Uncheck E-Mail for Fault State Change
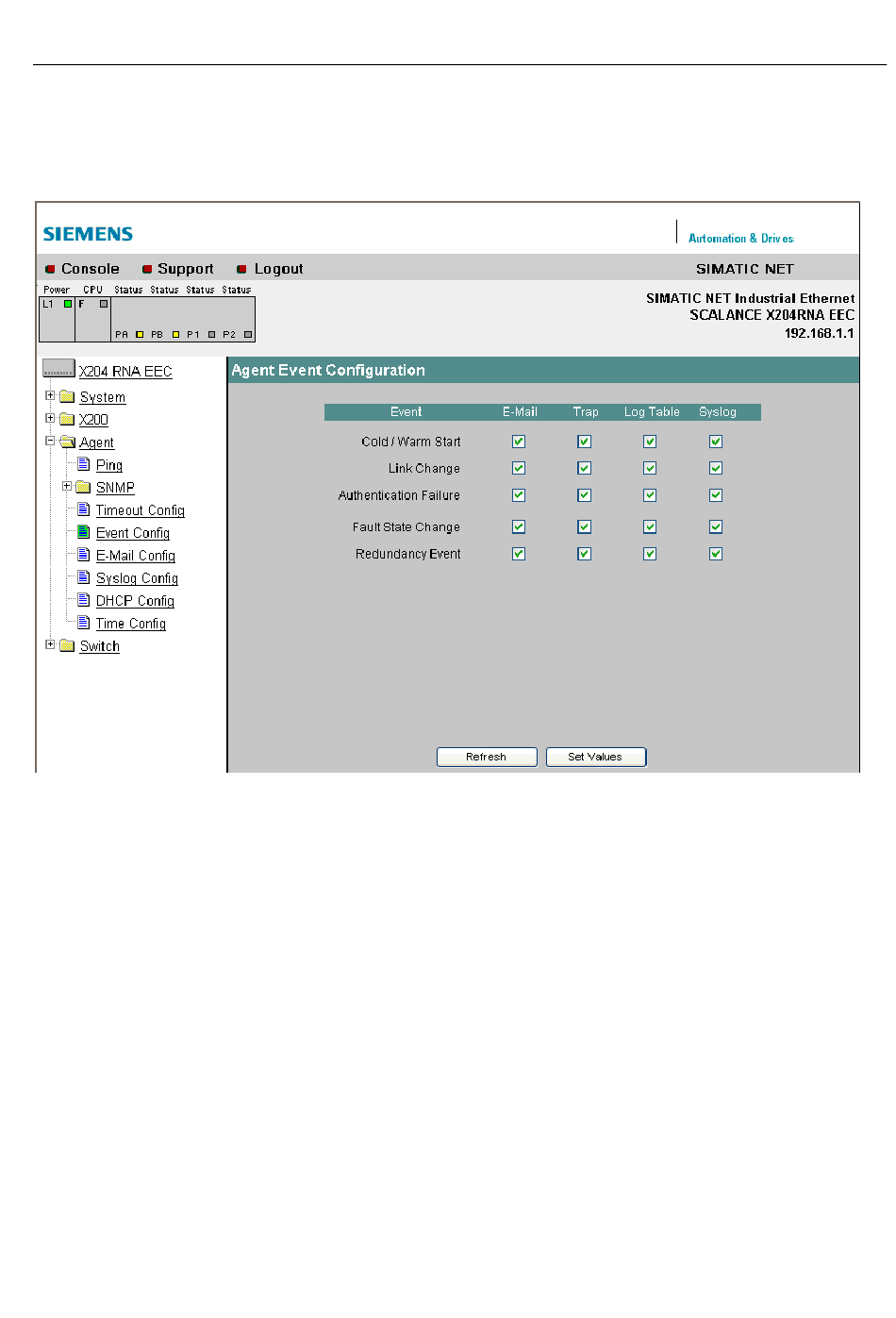 (x=519, y=527)
